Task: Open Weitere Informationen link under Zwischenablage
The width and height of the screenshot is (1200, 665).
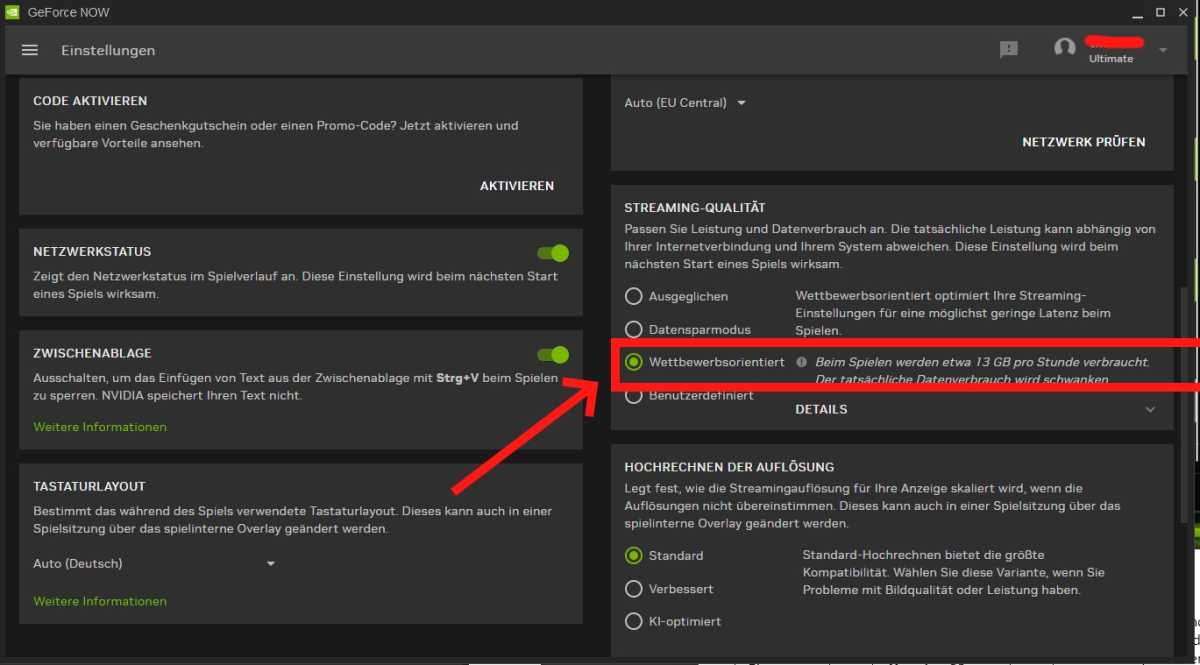Action: pyautogui.click(x=100, y=427)
